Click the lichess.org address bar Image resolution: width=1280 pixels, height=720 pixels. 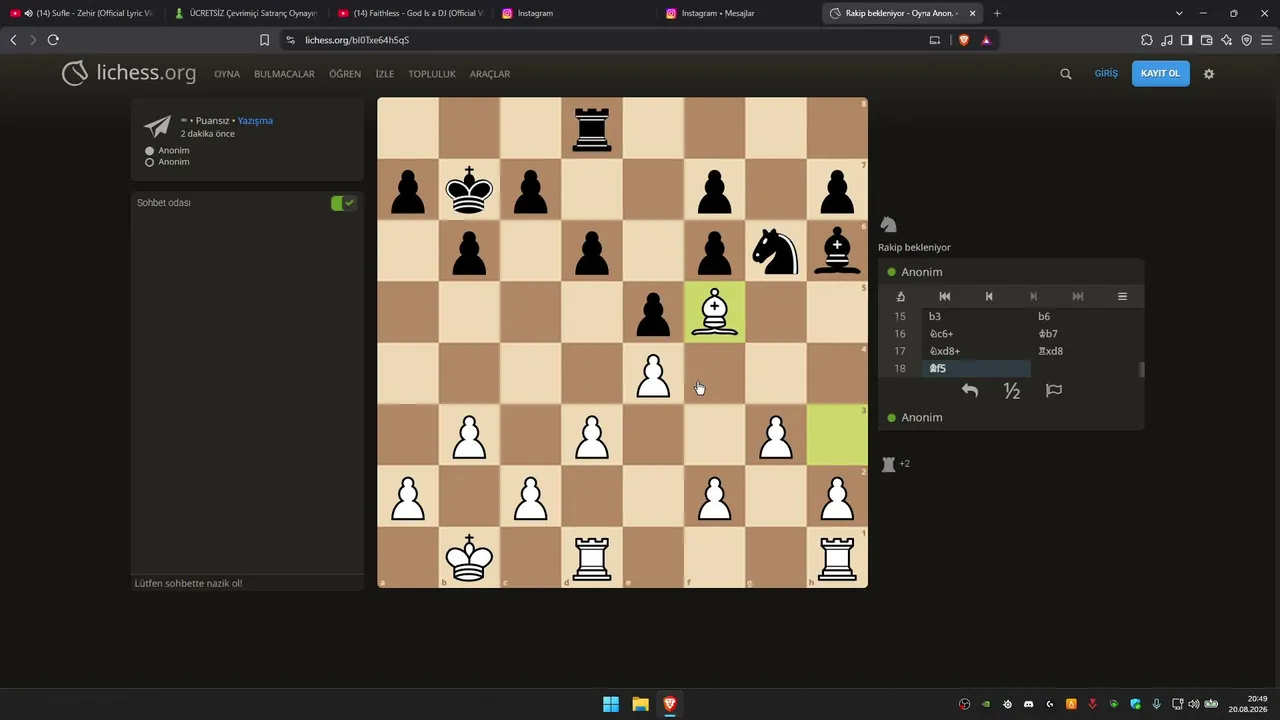[x=600, y=40]
